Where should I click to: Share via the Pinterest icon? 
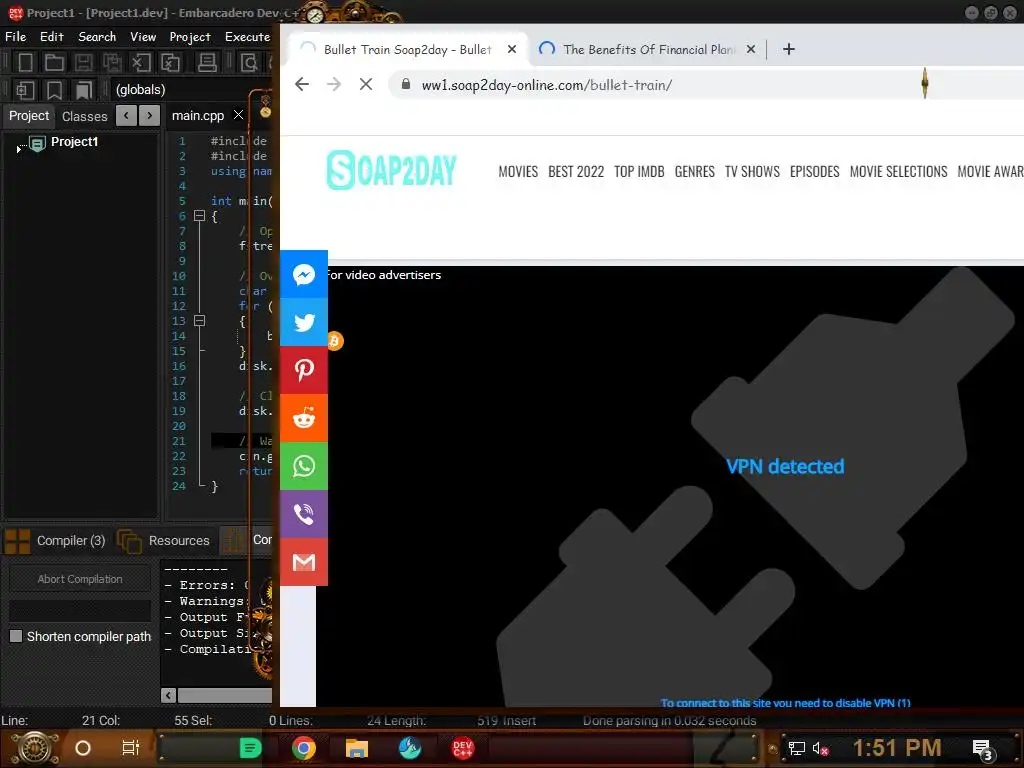[304, 370]
